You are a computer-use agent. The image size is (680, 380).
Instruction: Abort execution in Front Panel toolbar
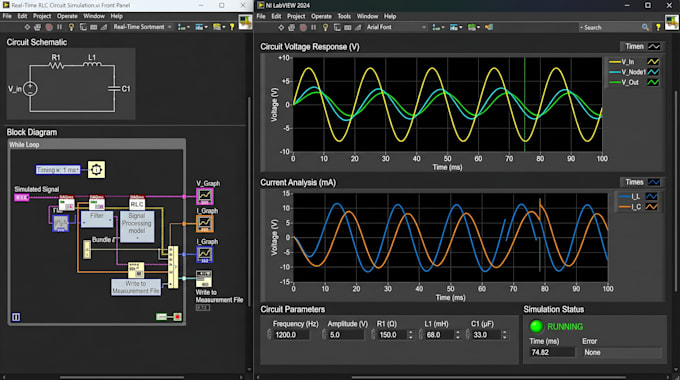[49, 27]
